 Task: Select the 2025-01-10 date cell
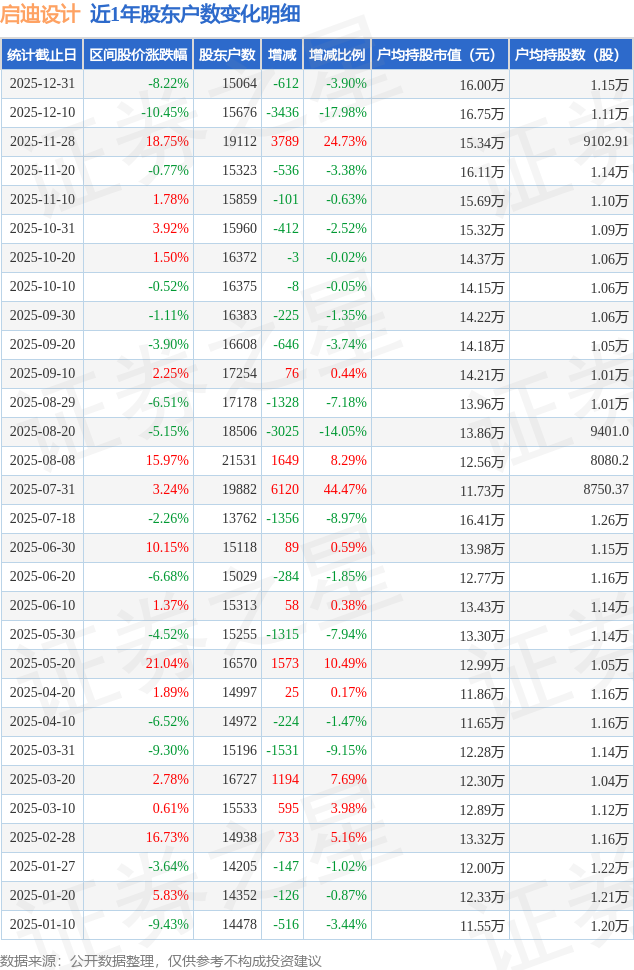(41, 925)
